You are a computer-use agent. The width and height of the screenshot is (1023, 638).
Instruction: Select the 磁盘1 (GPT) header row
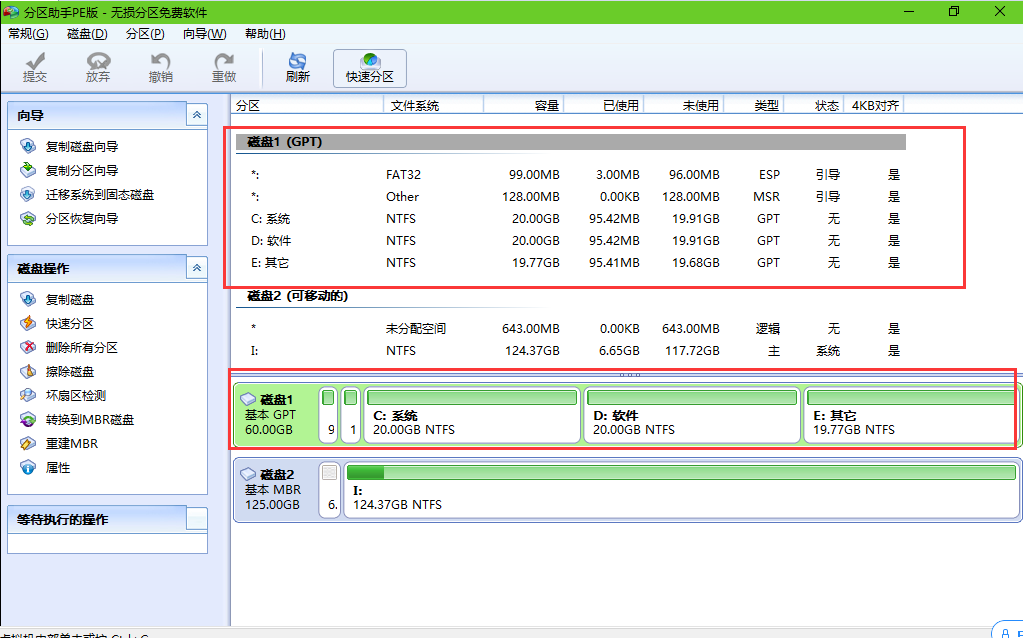[571, 142]
